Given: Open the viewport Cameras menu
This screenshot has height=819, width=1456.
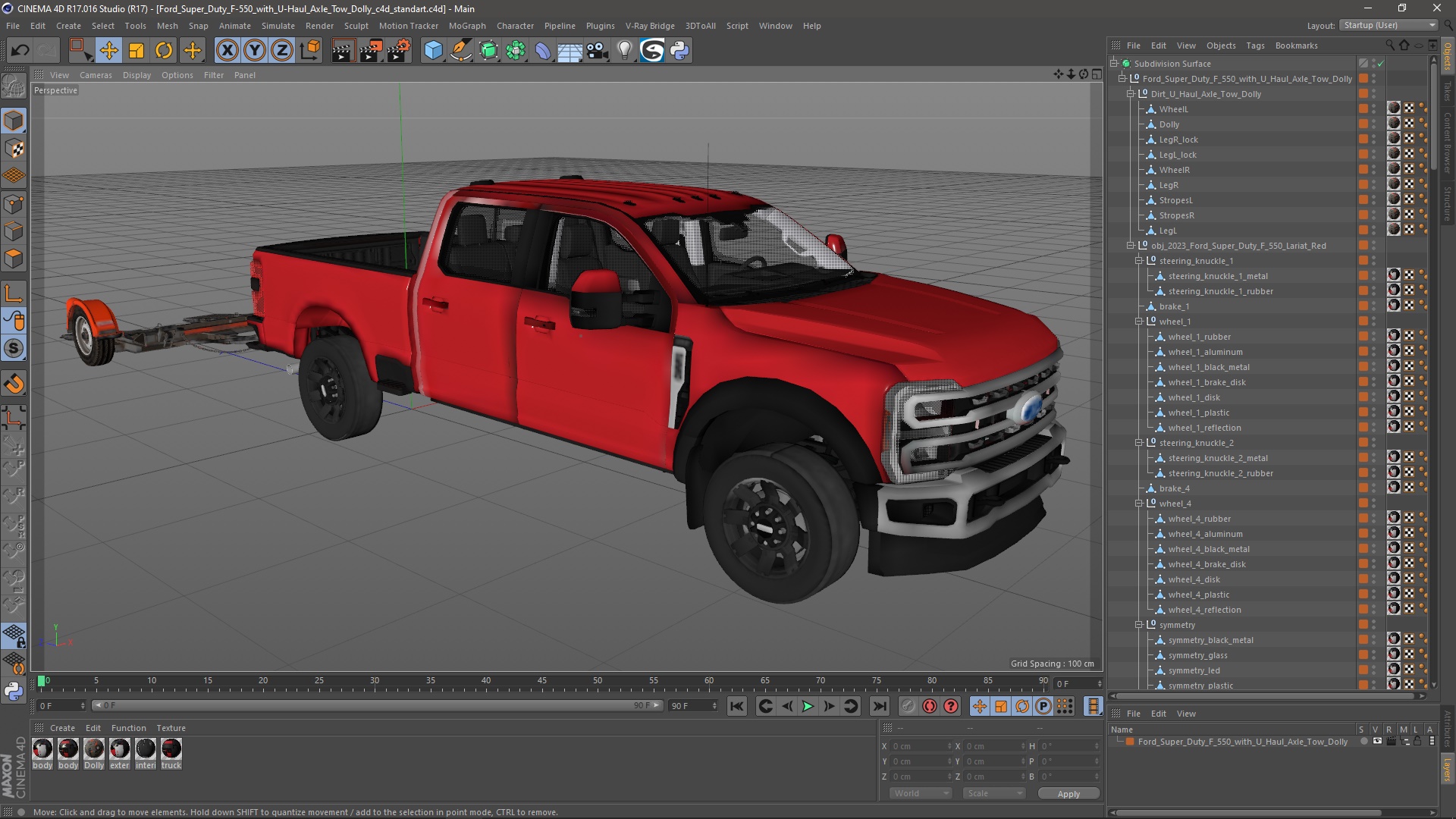Looking at the screenshot, I should pyautogui.click(x=96, y=75).
